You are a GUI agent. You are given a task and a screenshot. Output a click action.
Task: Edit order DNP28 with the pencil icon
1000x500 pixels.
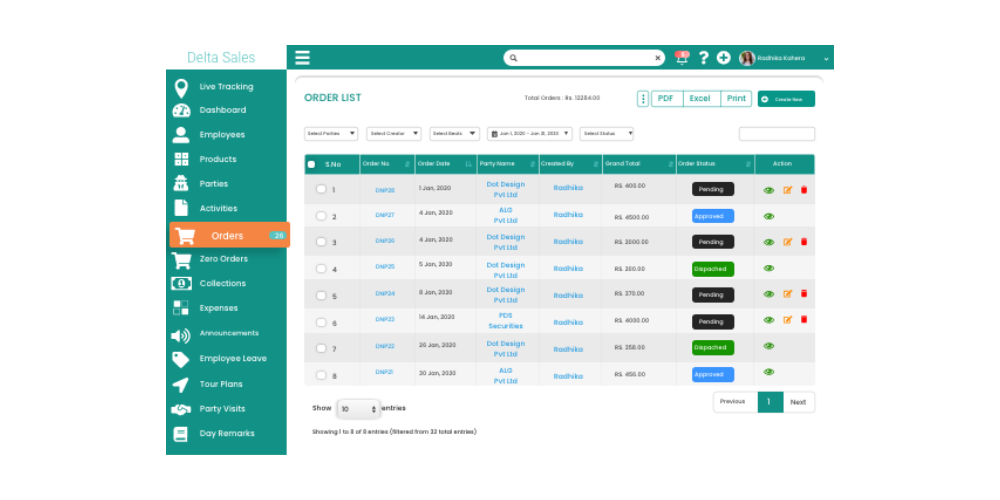[788, 190]
